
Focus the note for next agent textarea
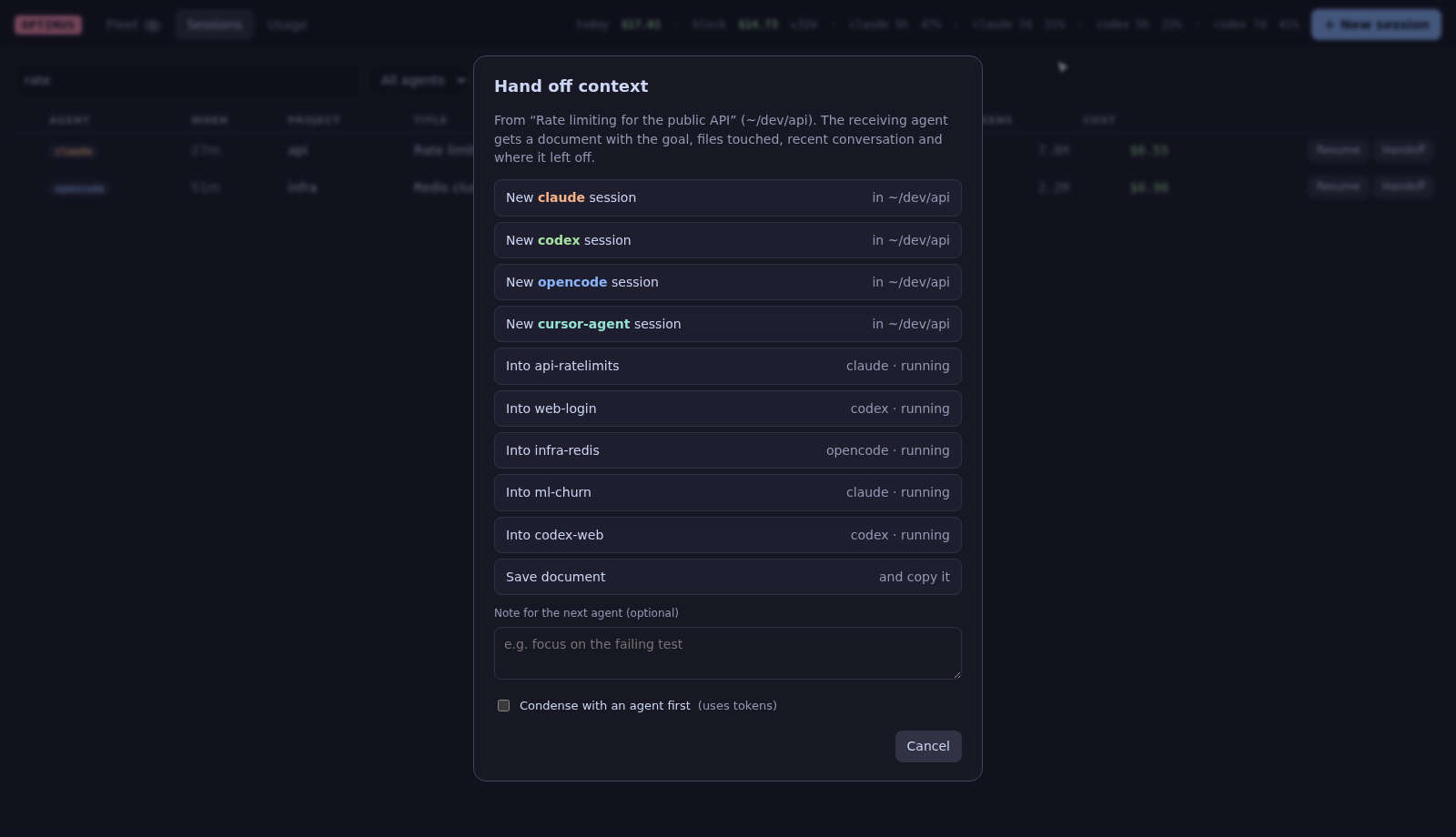coord(728,653)
